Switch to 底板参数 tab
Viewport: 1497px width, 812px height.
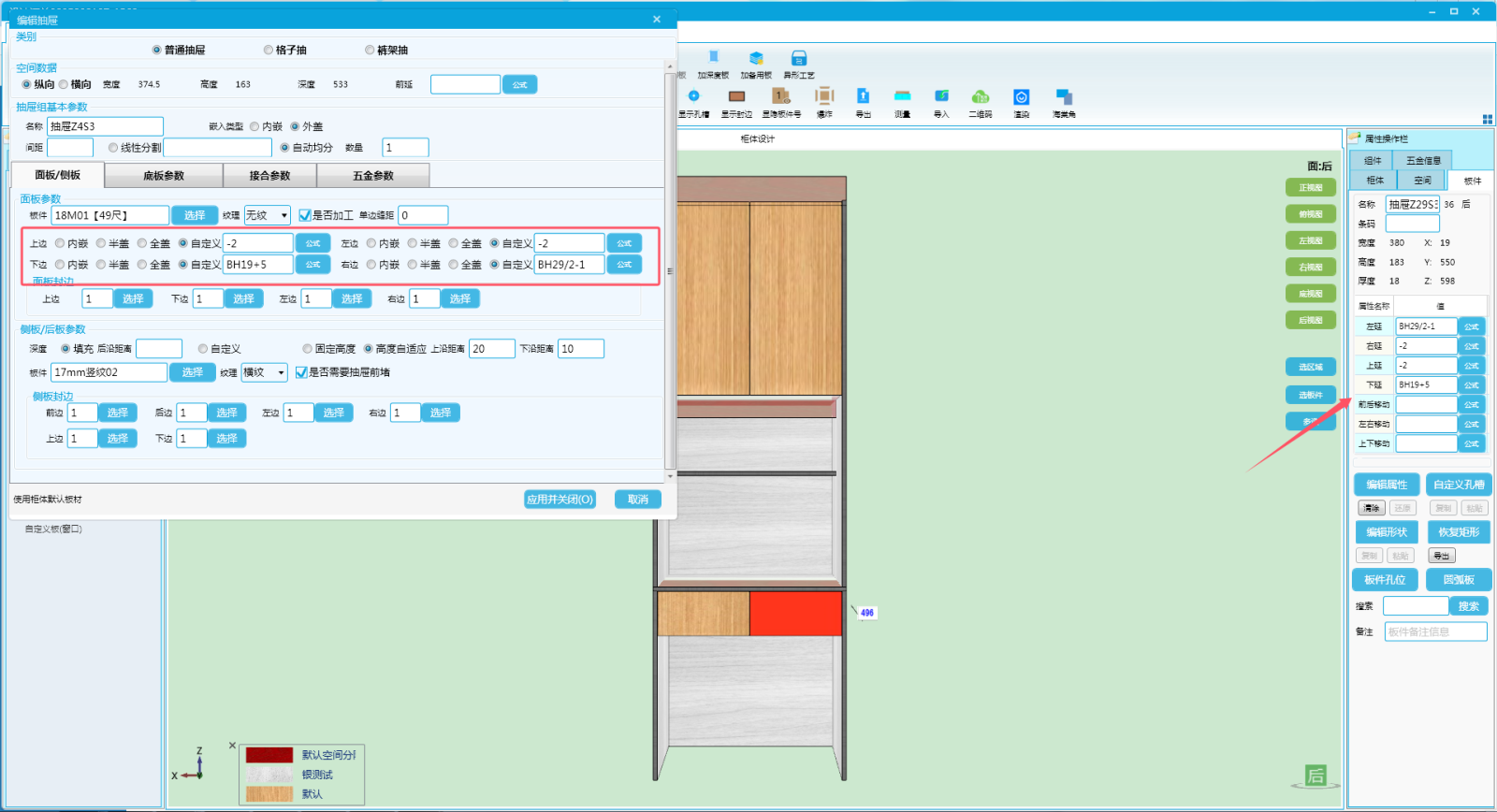pos(164,176)
